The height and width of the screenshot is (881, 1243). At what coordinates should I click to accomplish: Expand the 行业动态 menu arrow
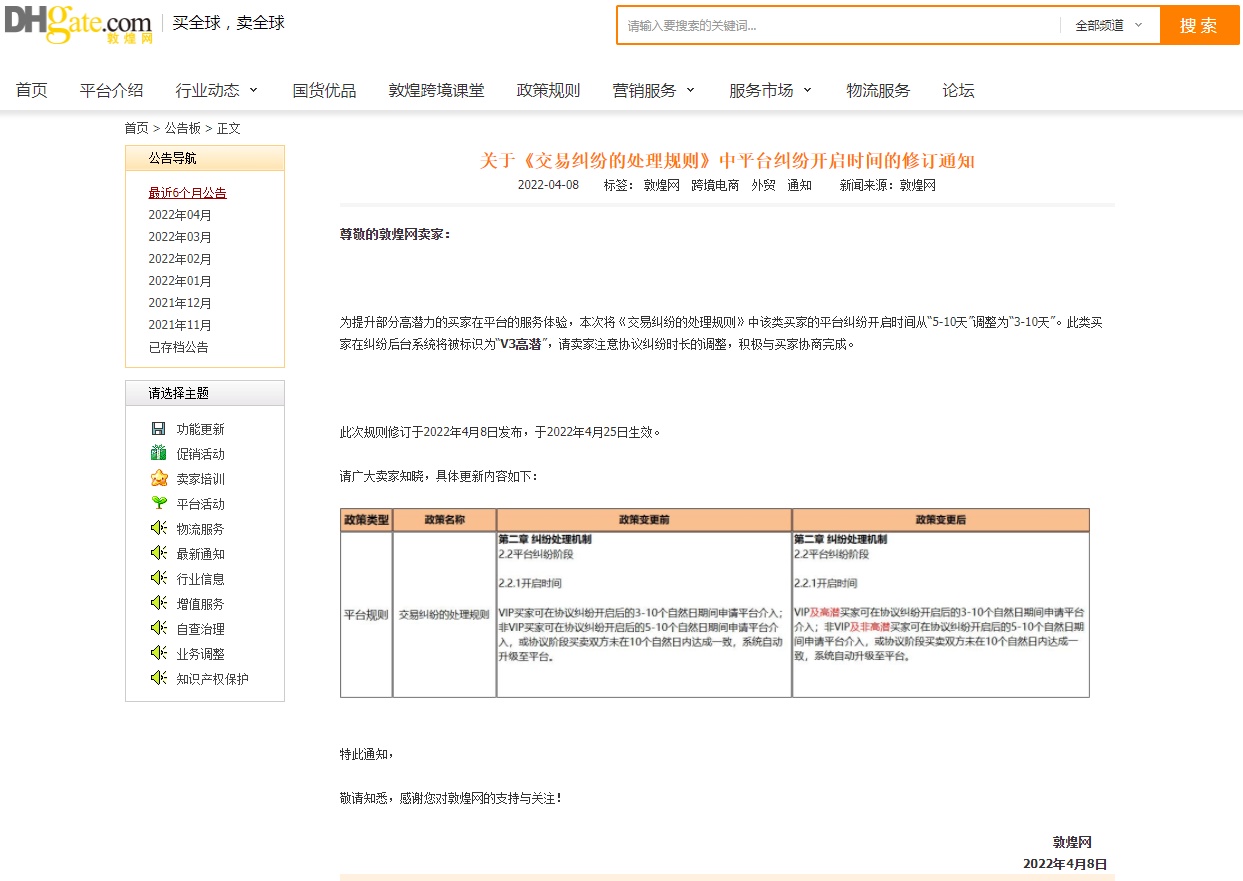click(x=253, y=90)
